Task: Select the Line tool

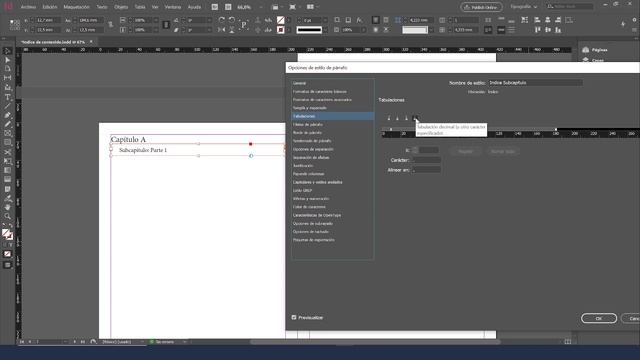Action: click(7, 106)
